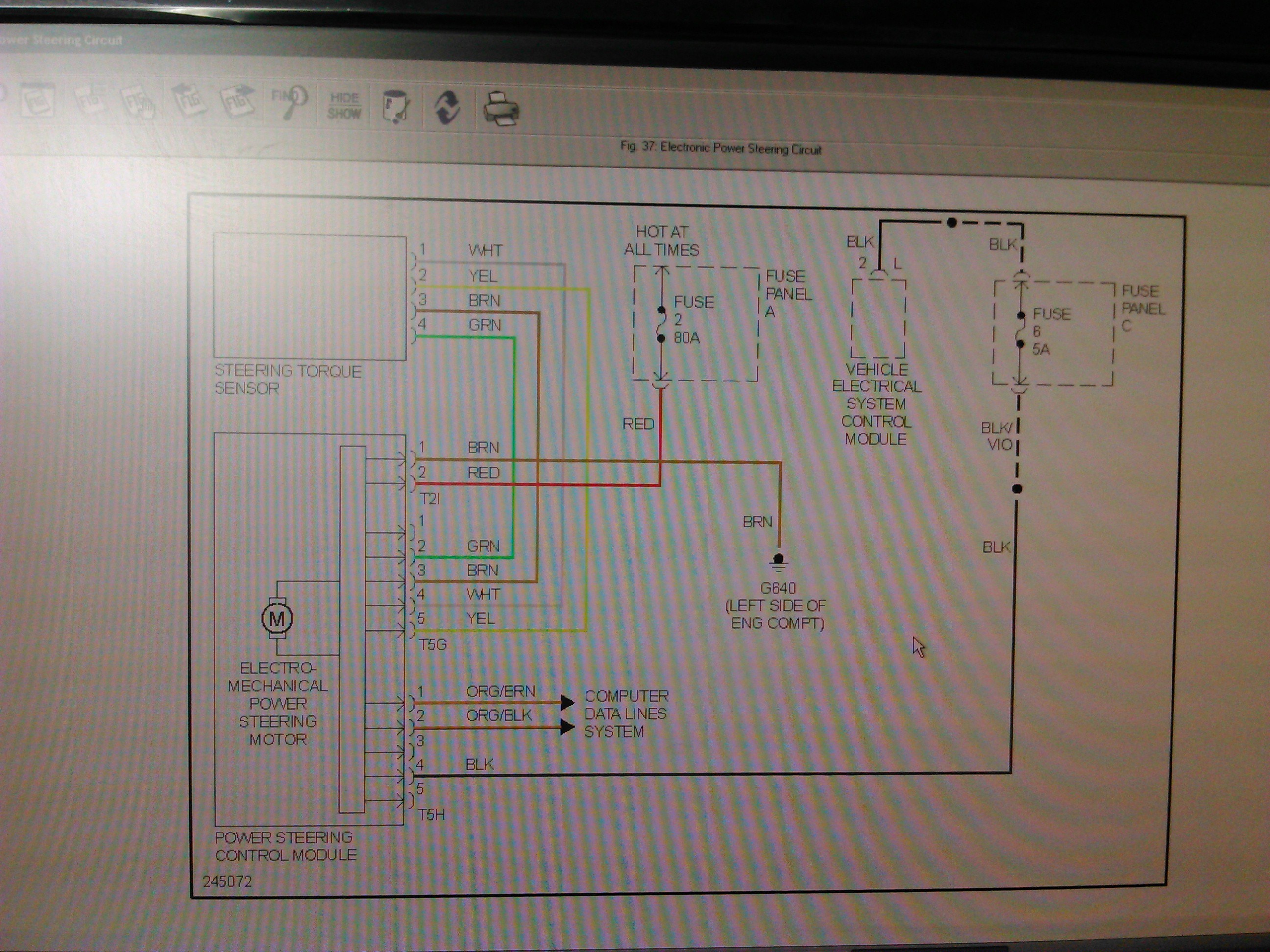
Task: Select the STEERING TORQUE SENSOR label
Action: 288,380
